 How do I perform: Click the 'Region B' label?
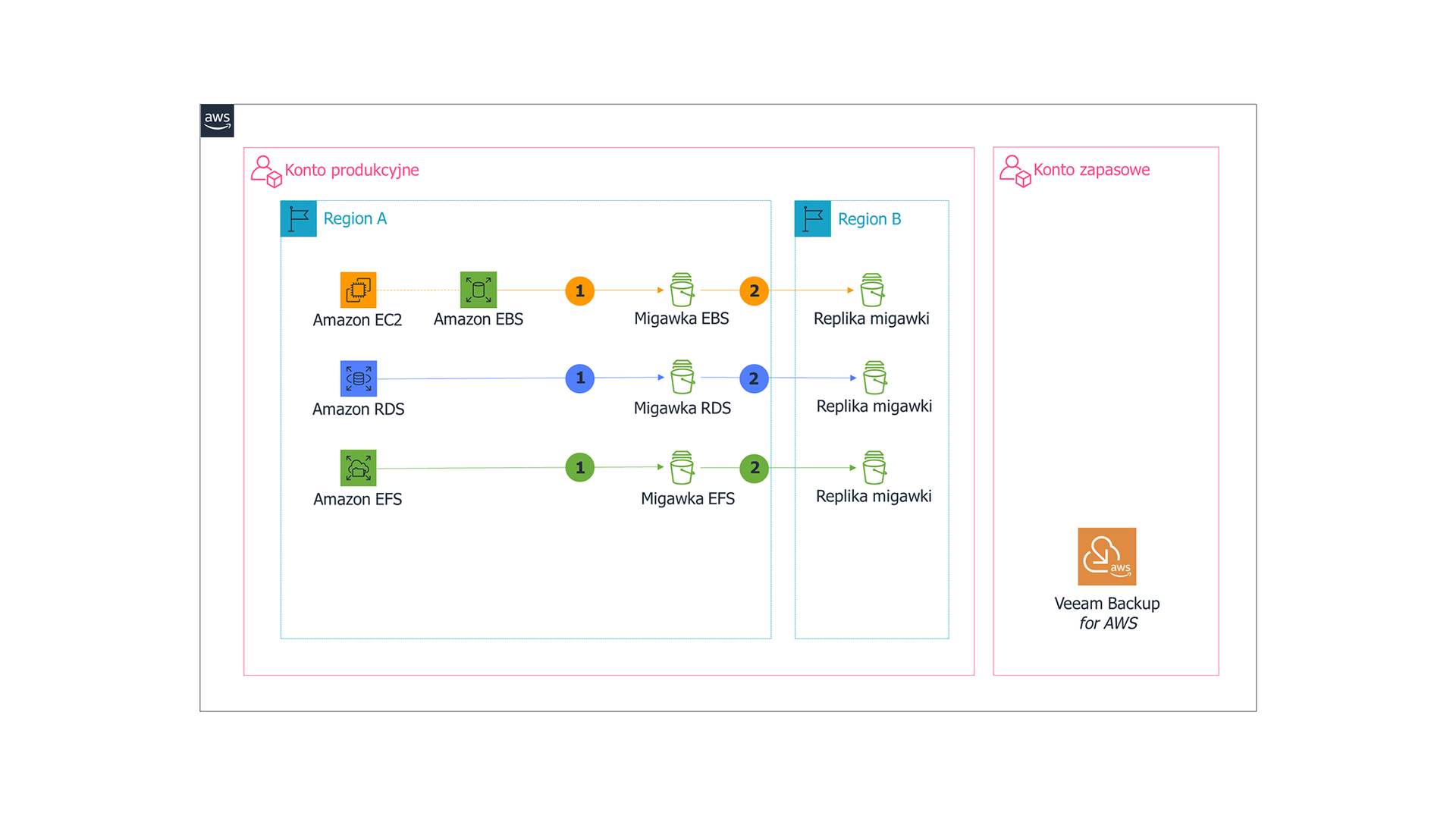(869, 219)
